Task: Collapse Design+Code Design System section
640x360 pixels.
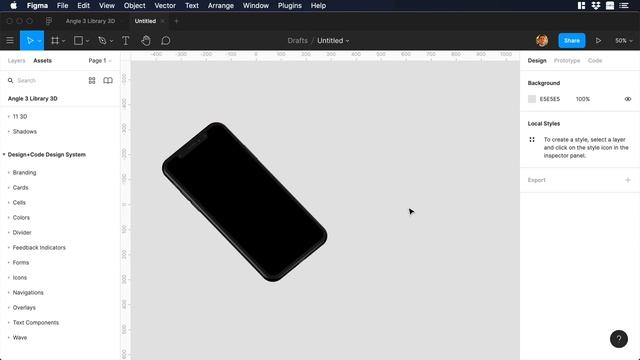Action: click(4, 154)
